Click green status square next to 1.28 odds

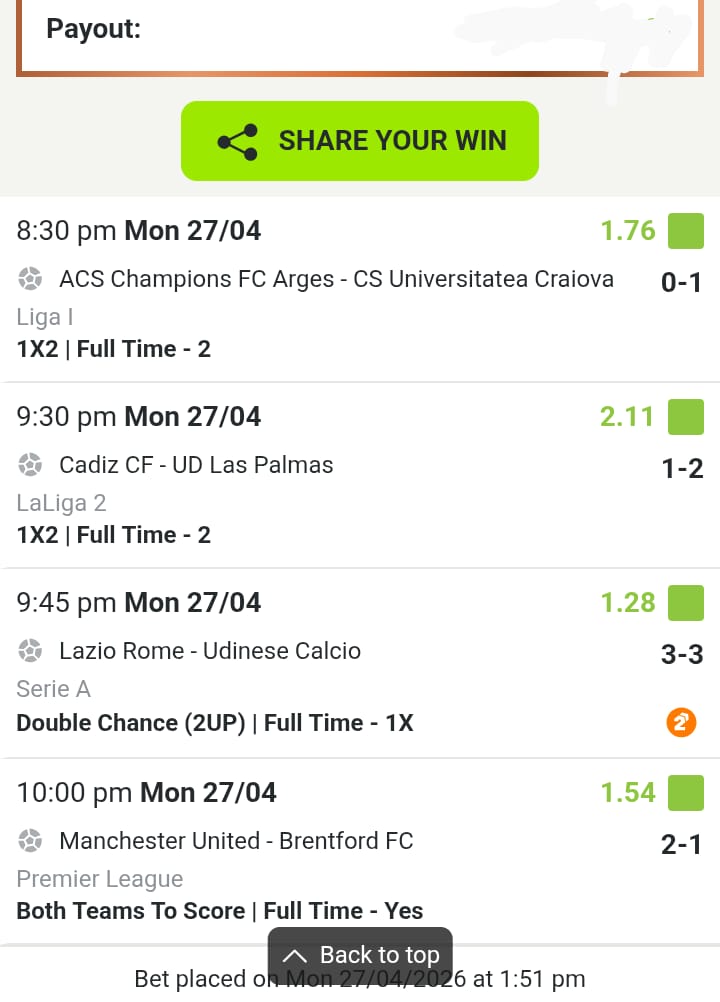click(x=686, y=603)
